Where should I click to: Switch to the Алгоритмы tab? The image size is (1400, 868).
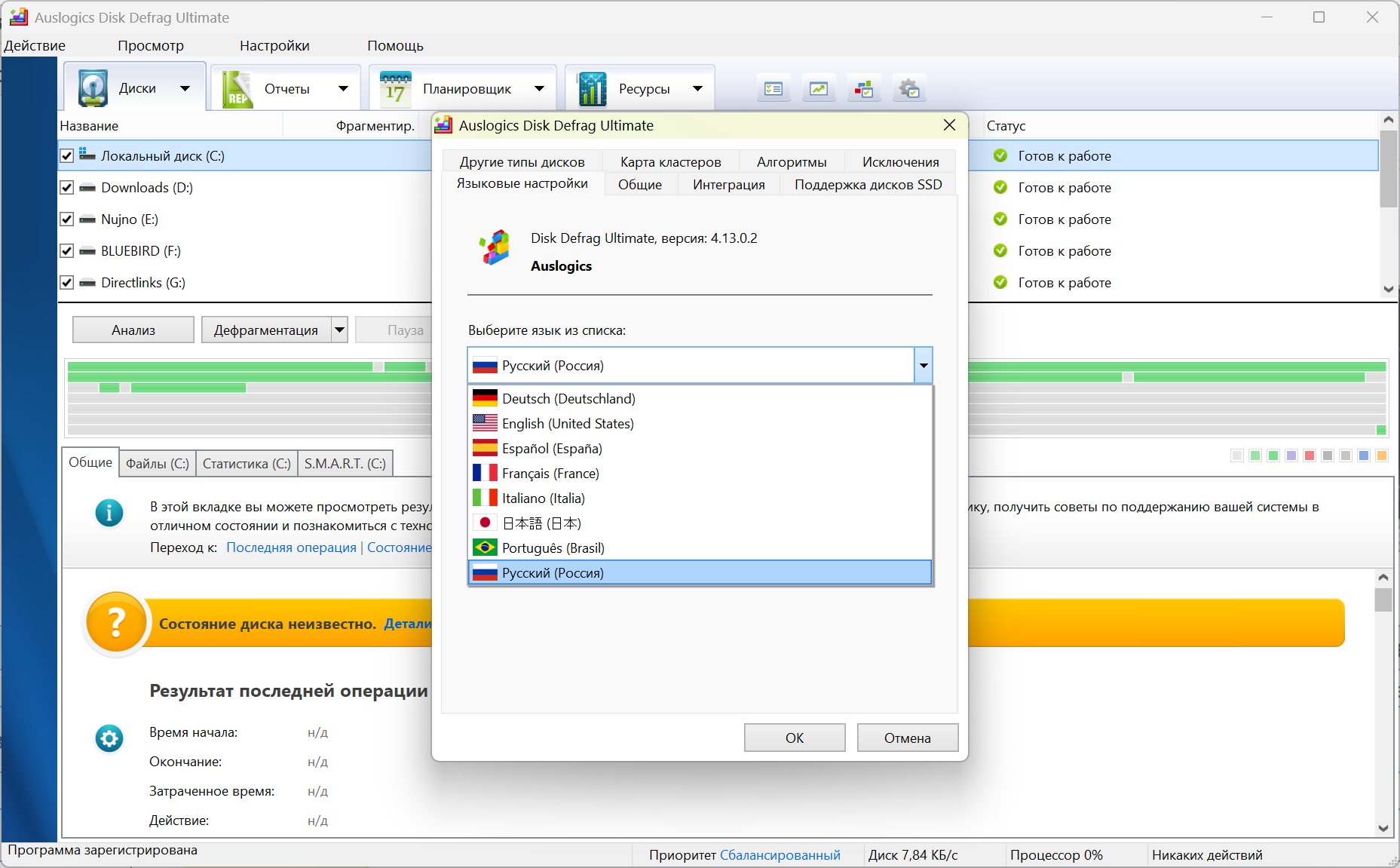[x=792, y=161]
